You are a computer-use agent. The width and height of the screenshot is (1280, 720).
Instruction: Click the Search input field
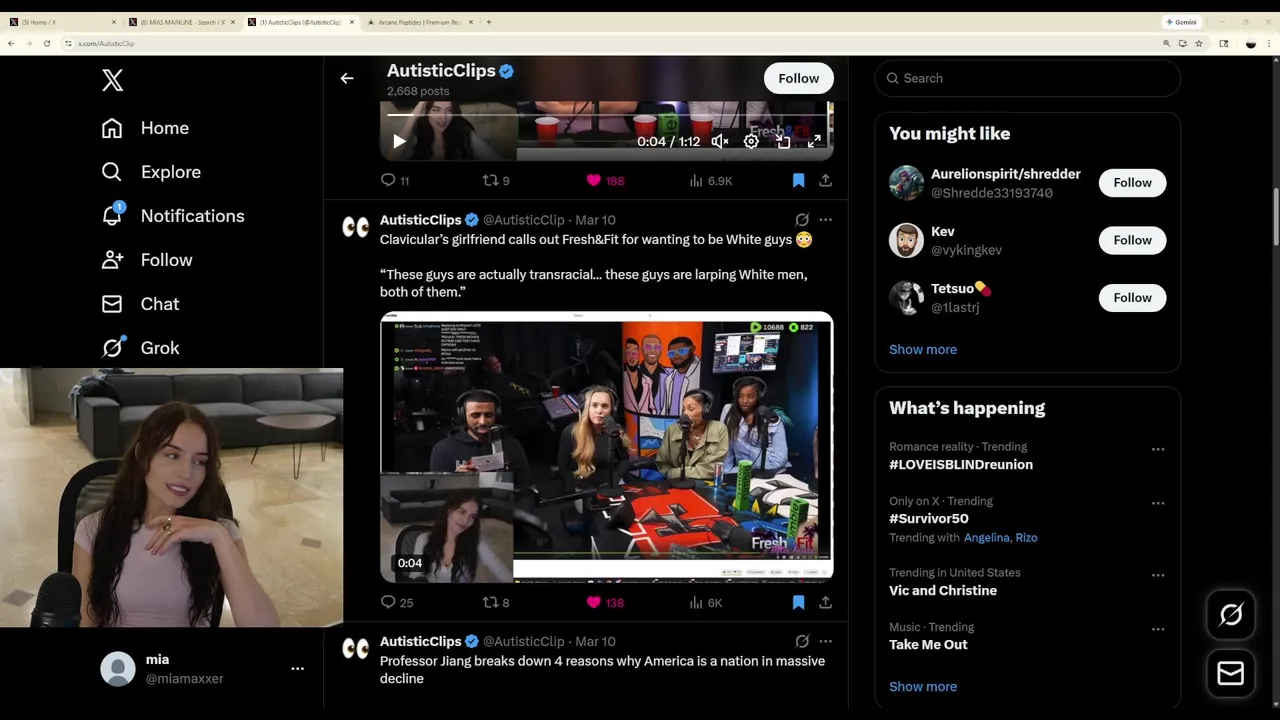coord(1027,78)
